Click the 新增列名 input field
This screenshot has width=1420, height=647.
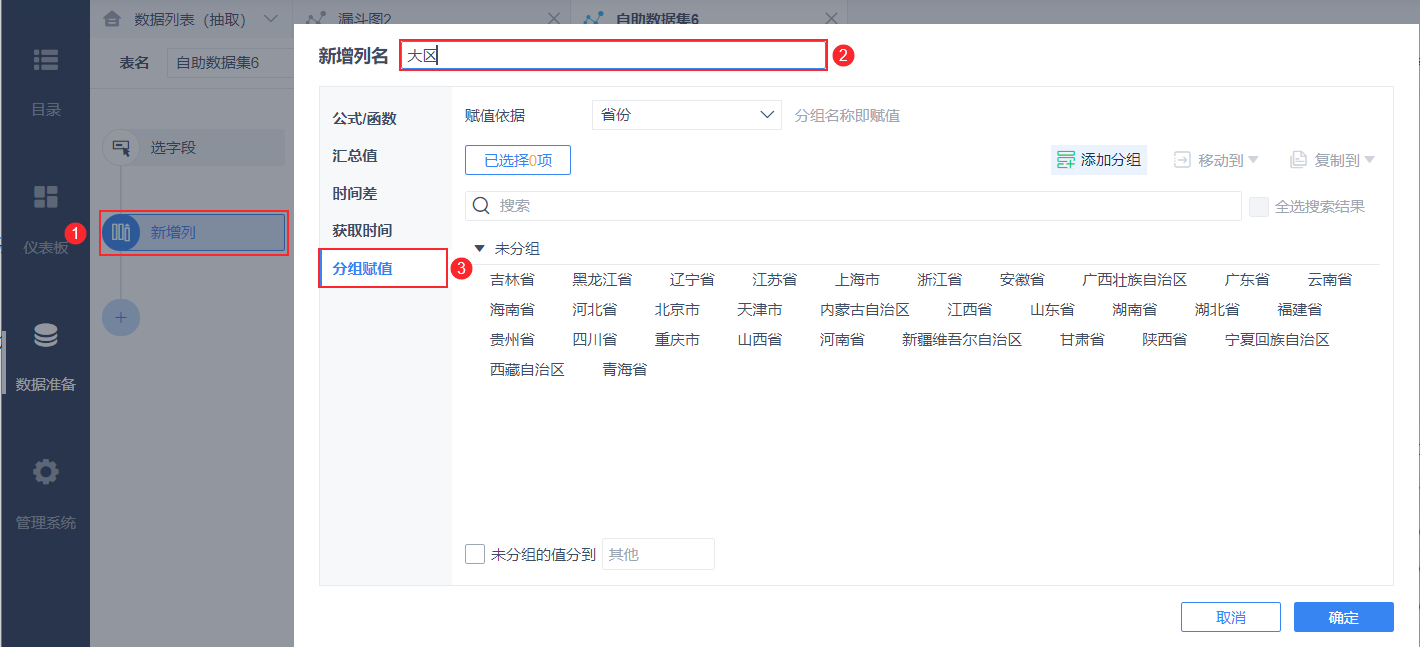point(613,55)
